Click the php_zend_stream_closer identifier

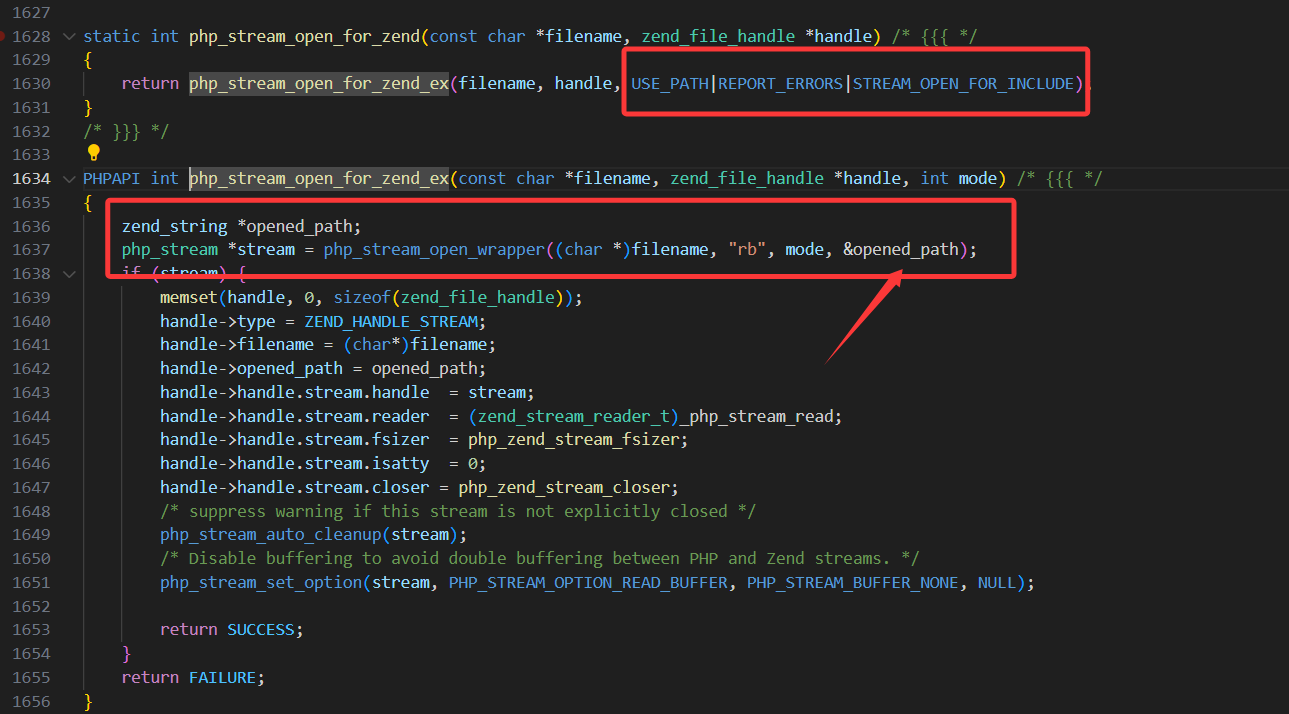(568, 487)
